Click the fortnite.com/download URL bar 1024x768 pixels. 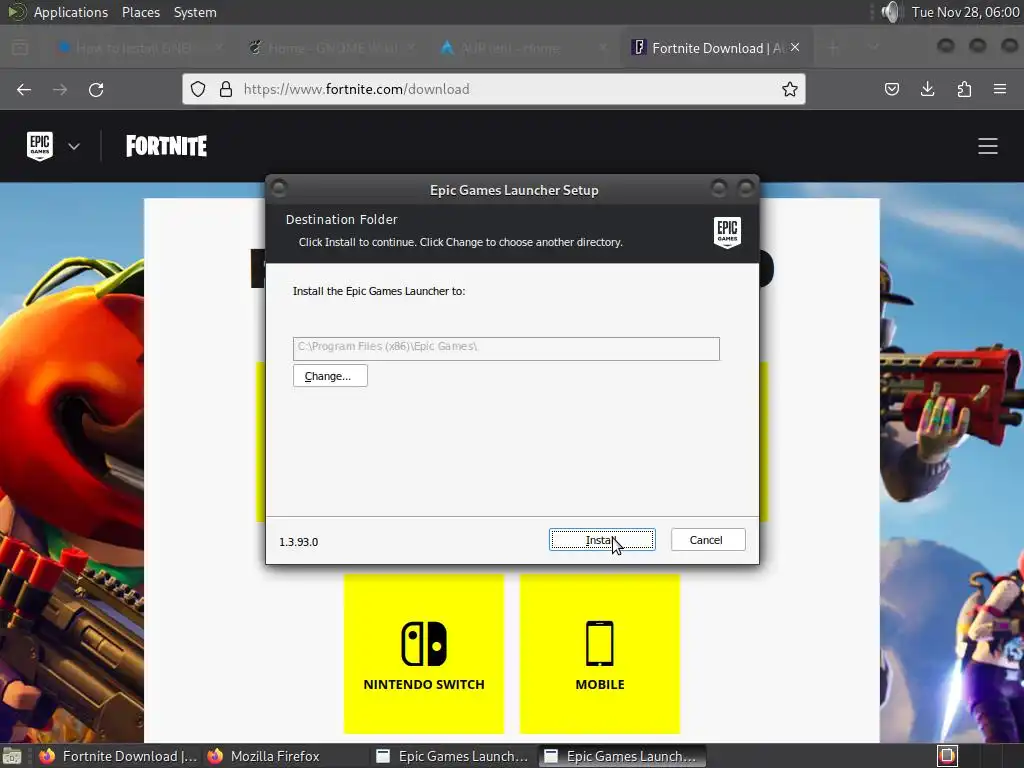tap(494, 89)
